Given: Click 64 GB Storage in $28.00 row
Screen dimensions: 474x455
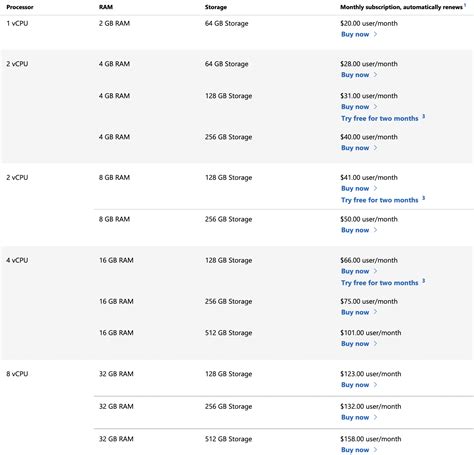Looking at the screenshot, I should pos(227,64).
